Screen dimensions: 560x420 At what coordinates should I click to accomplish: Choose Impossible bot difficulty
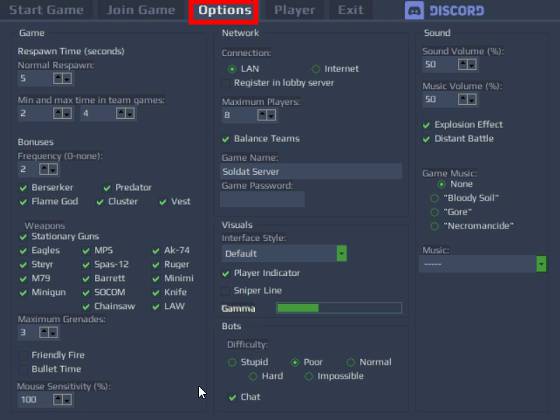click(309, 376)
